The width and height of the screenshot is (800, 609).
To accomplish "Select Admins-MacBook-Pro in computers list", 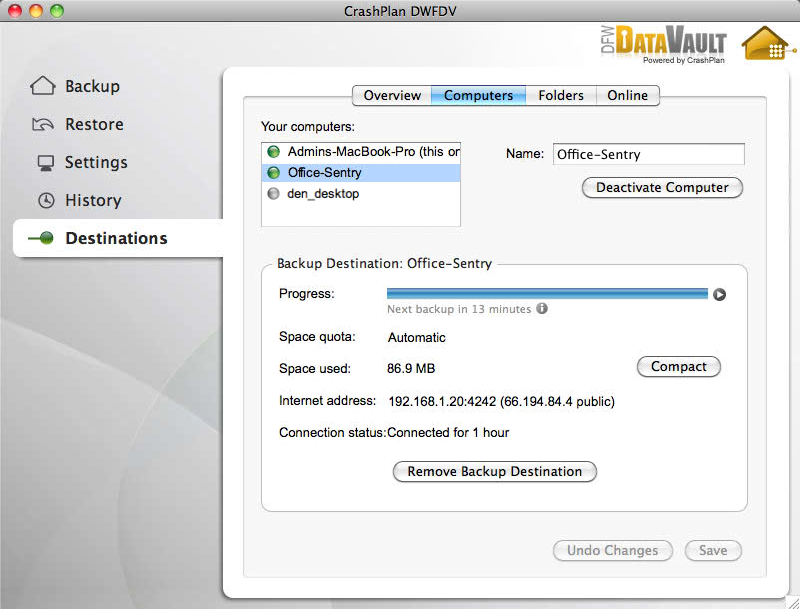I will pyautogui.click(x=361, y=151).
